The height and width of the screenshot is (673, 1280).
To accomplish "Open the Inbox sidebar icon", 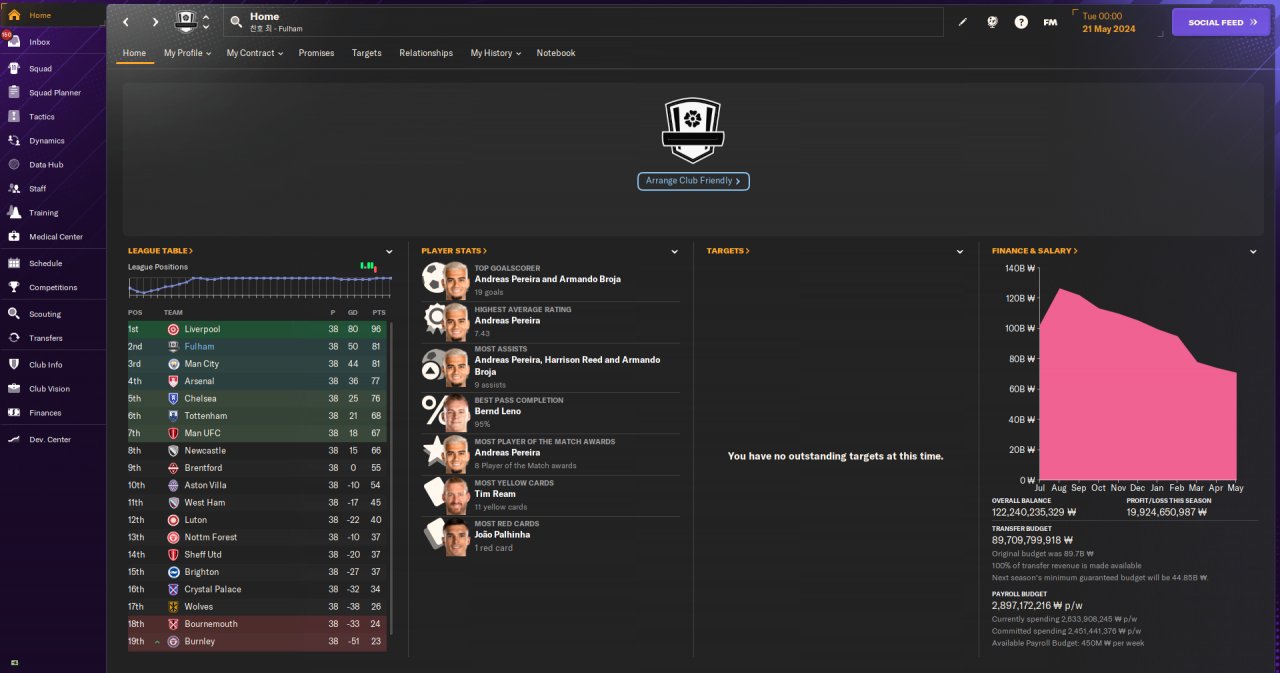I will pyautogui.click(x=13, y=42).
